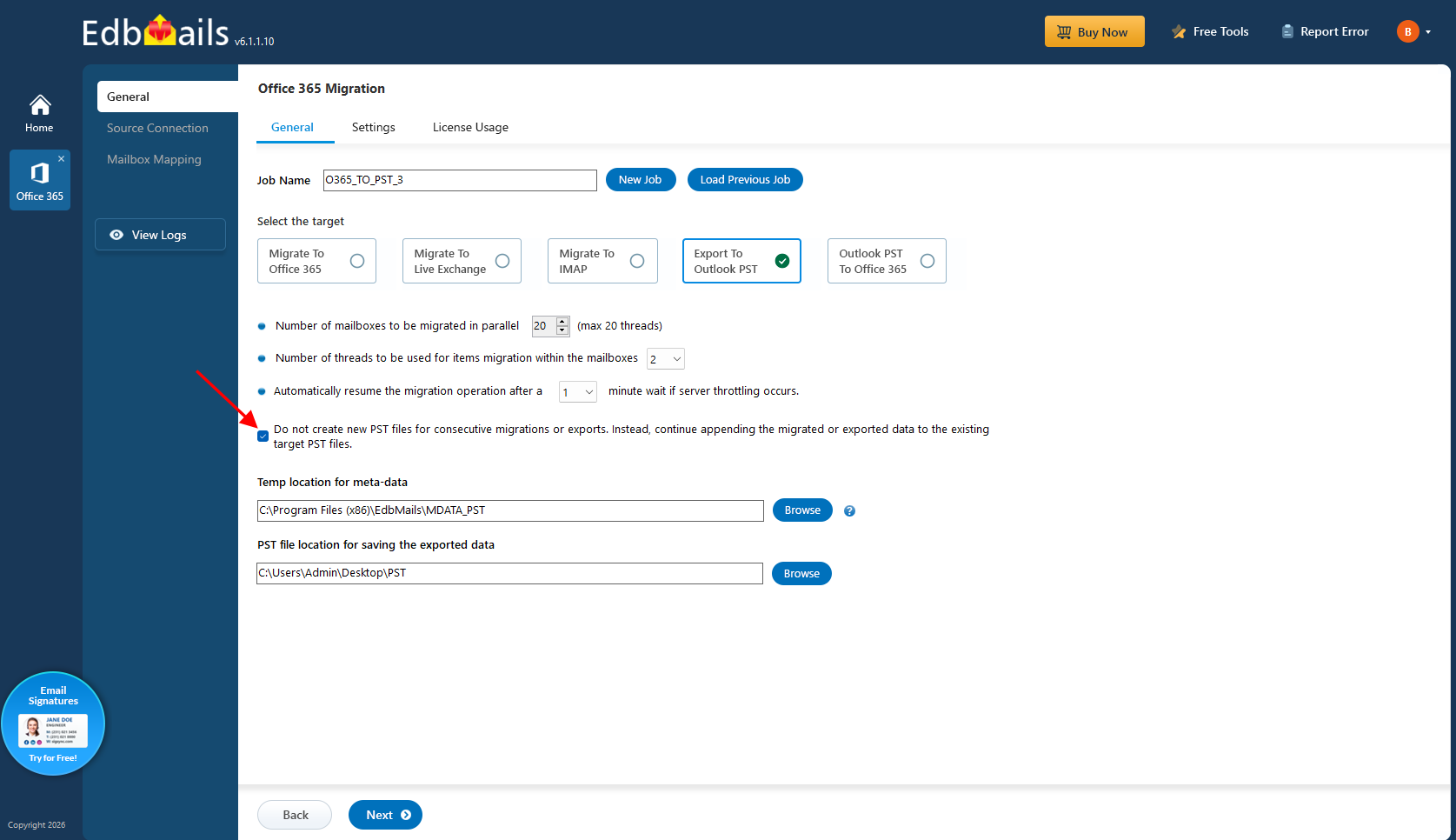
Task: Increase parallel mailboxes count
Action: [562, 321]
